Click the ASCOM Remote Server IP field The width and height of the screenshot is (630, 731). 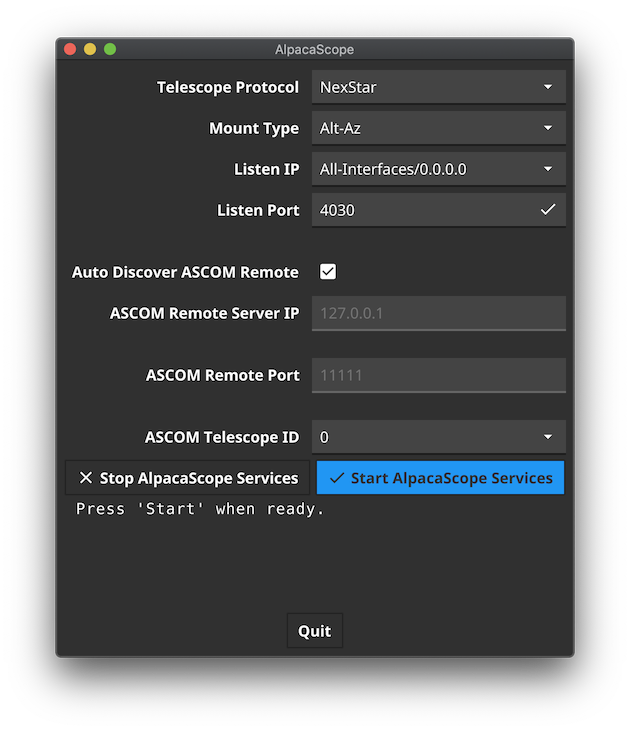(438, 313)
